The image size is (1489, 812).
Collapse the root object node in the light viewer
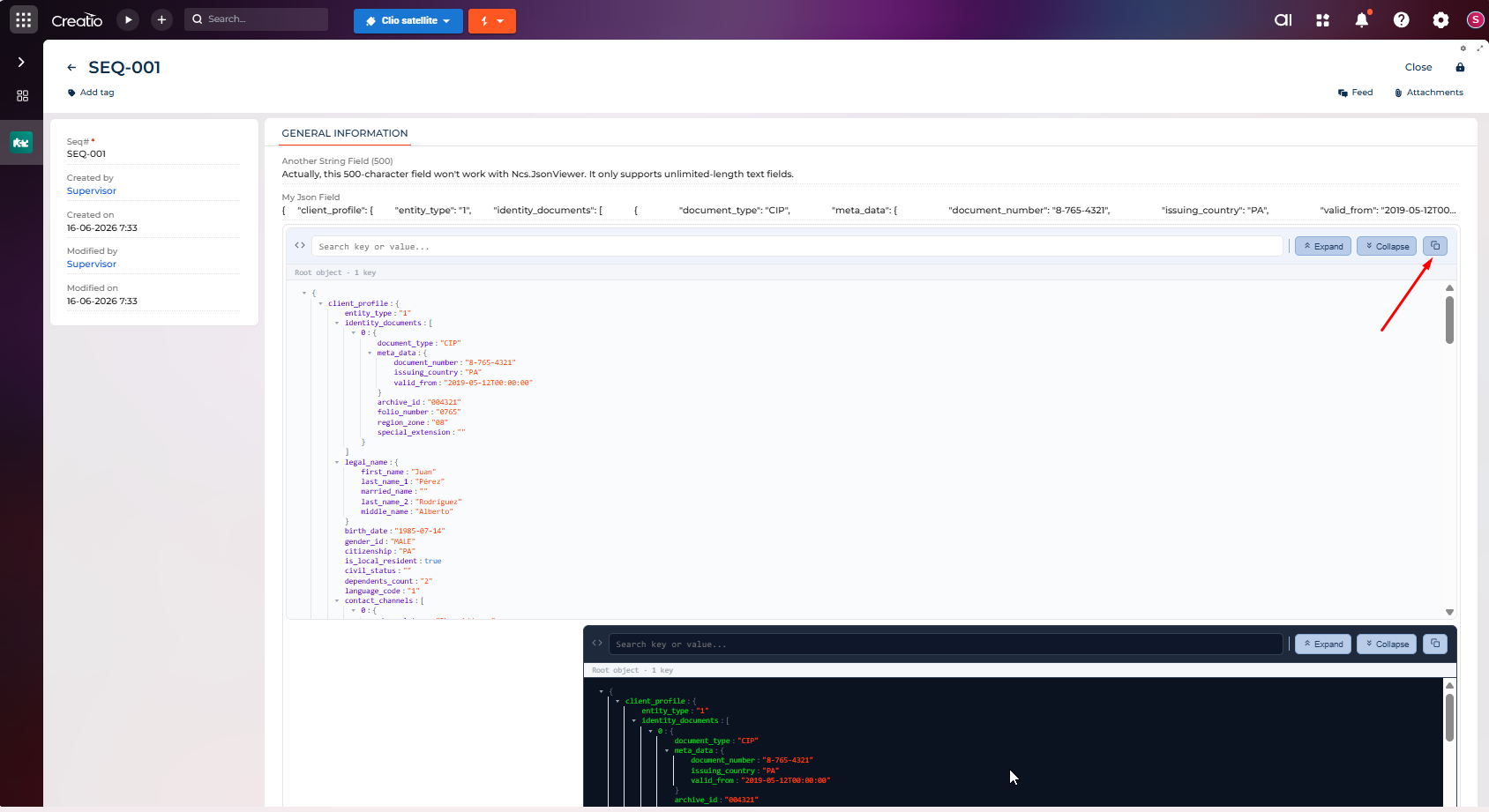[304, 294]
